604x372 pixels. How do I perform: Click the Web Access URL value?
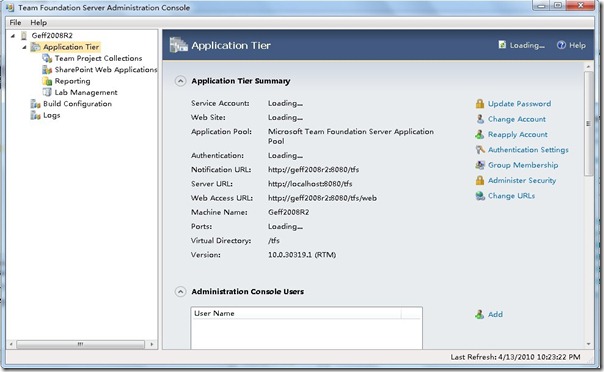coord(322,198)
